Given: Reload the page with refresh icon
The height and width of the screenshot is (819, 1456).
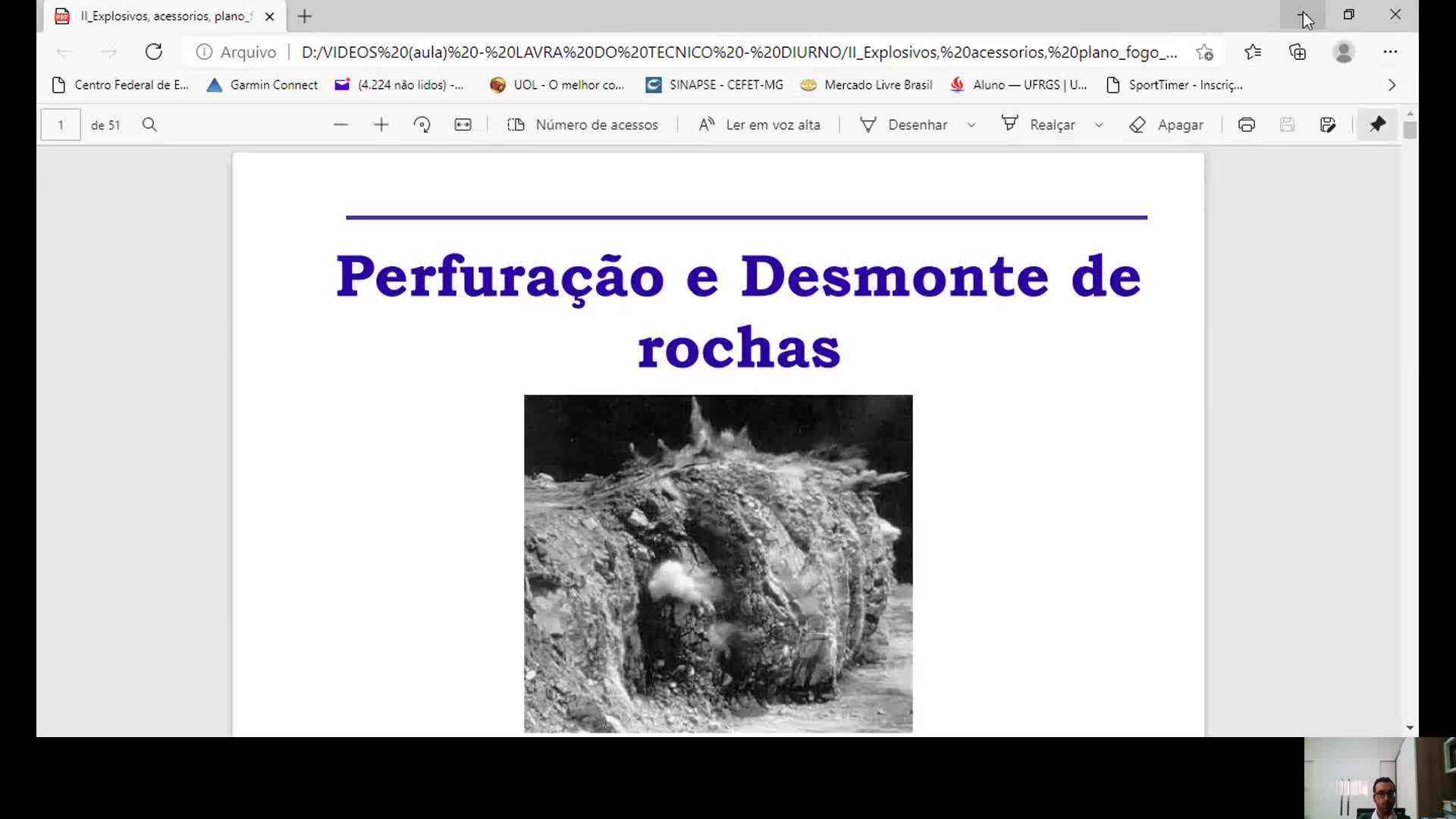Looking at the screenshot, I should tap(154, 52).
